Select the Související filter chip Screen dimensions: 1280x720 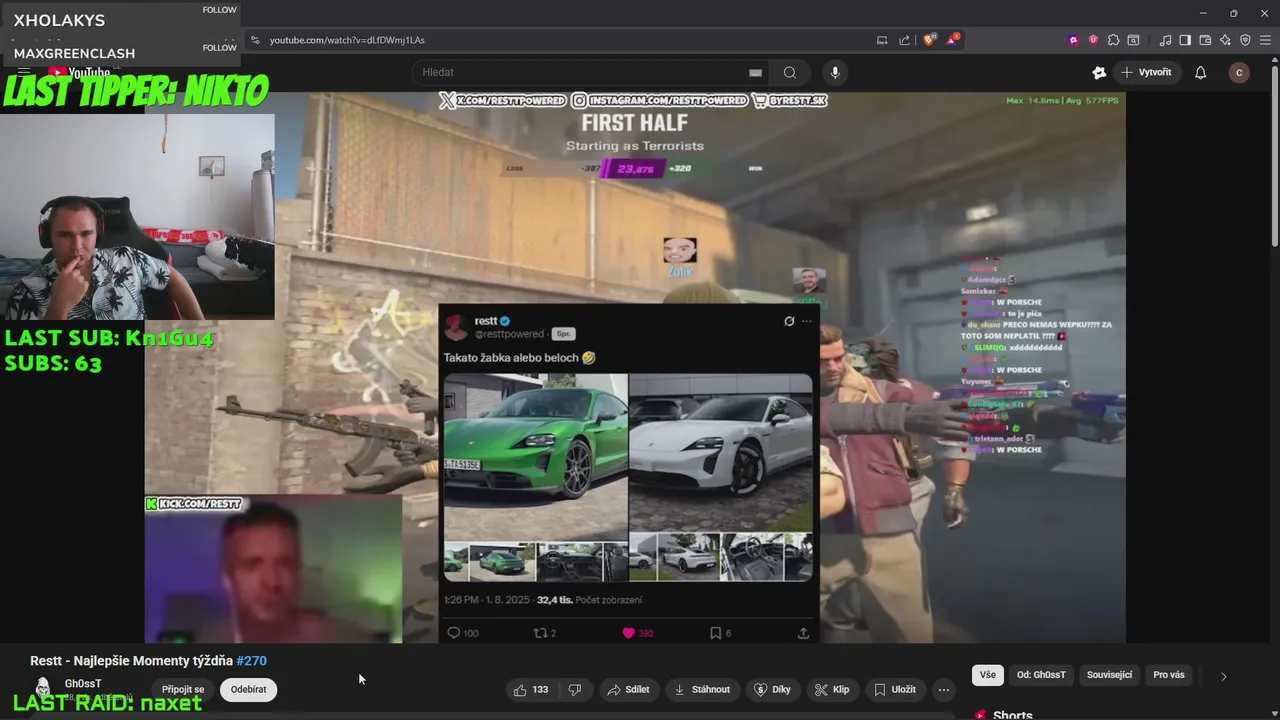1109,675
